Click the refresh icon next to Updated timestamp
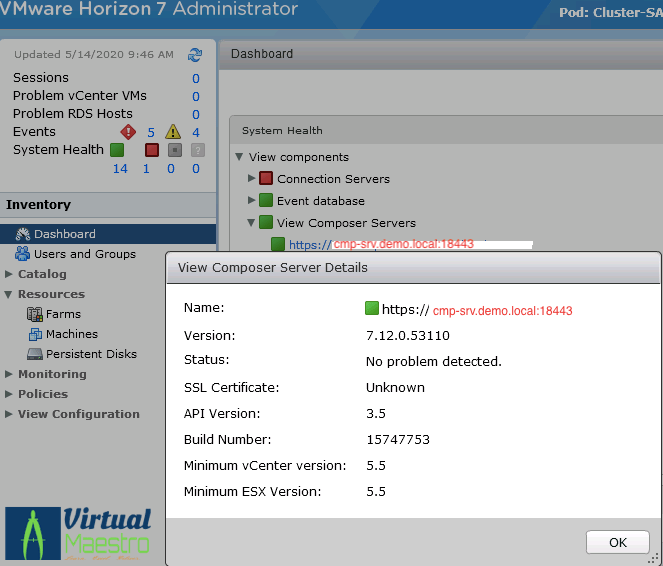The image size is (663, 566). tap(195, 54)
